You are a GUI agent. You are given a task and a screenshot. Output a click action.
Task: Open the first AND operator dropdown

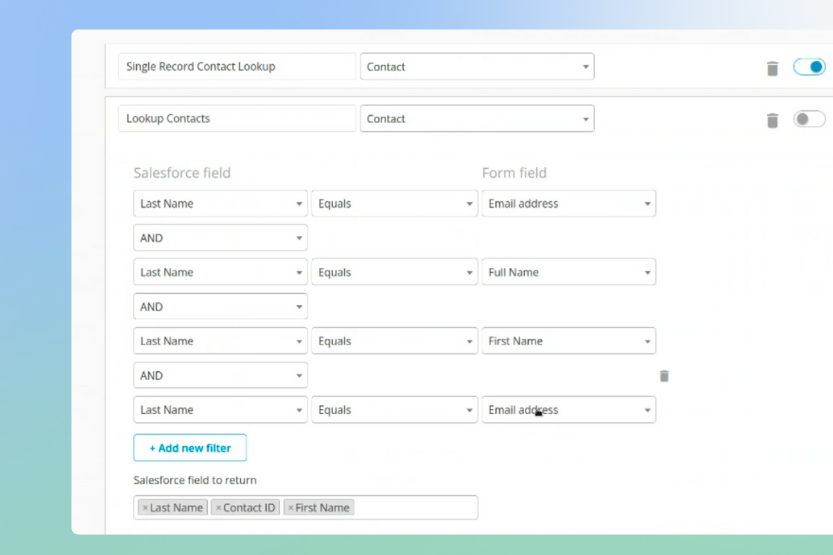[220, 238]
